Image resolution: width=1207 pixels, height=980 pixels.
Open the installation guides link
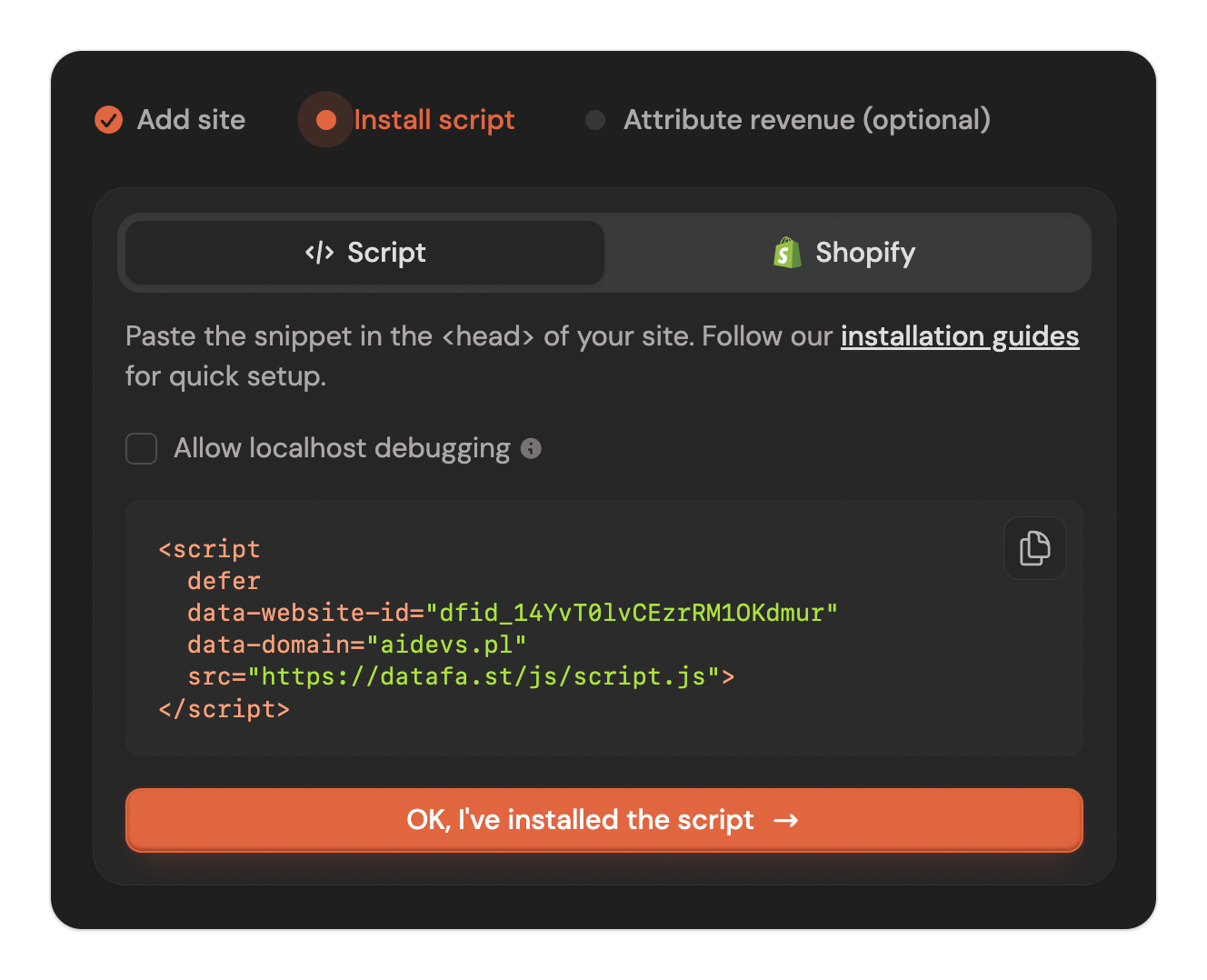(960, 336)
